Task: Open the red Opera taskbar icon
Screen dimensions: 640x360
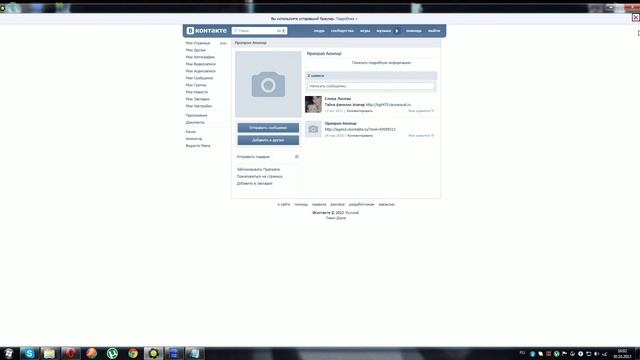Action: click(x=70, y=353)
